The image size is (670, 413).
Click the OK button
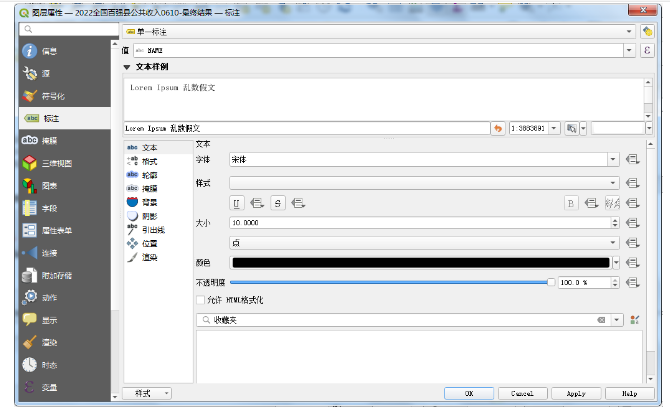(x=469, y=393)
